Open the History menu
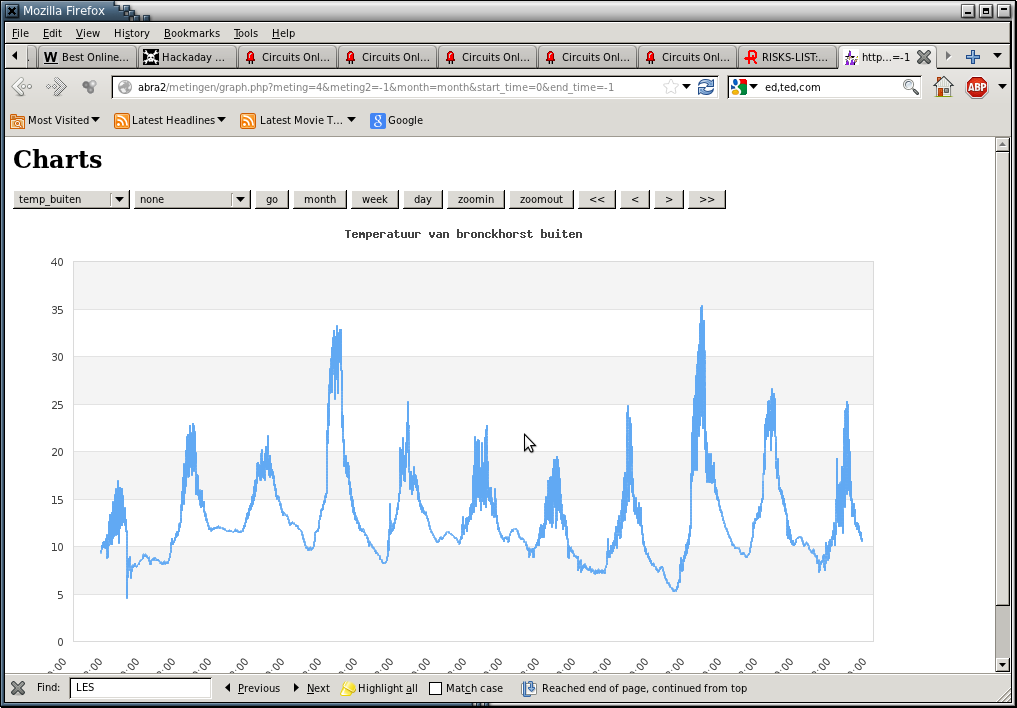Viewport: 1017px width, 708px height. (132, 33)
